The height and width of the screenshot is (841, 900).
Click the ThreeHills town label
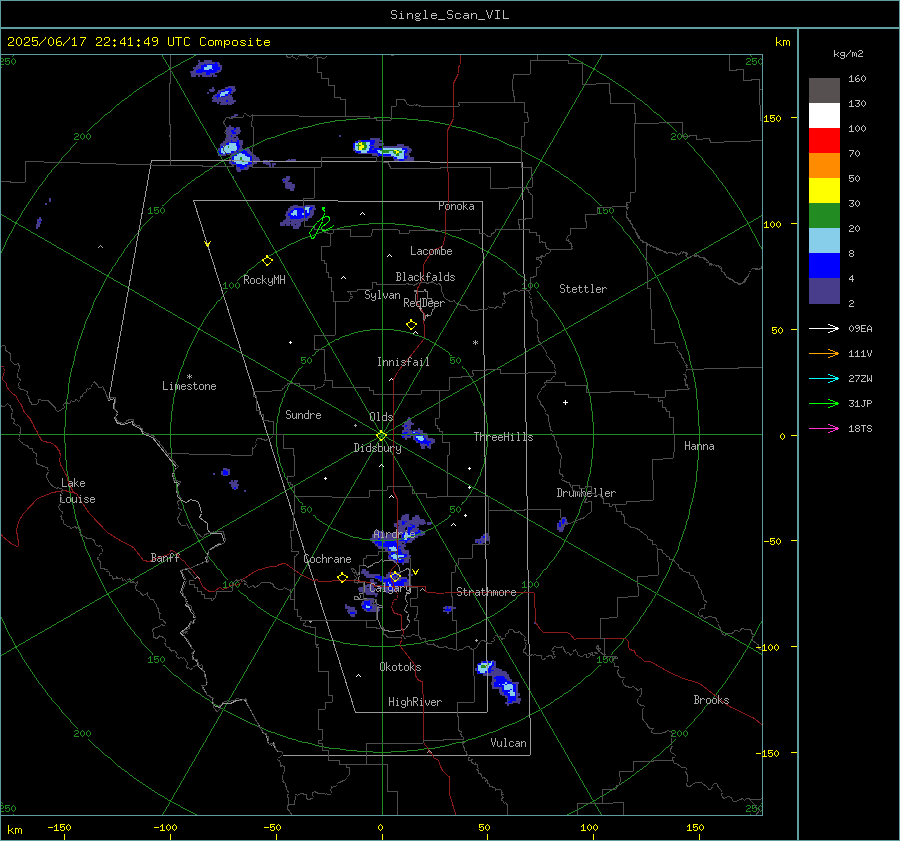[x=503, y=437]
